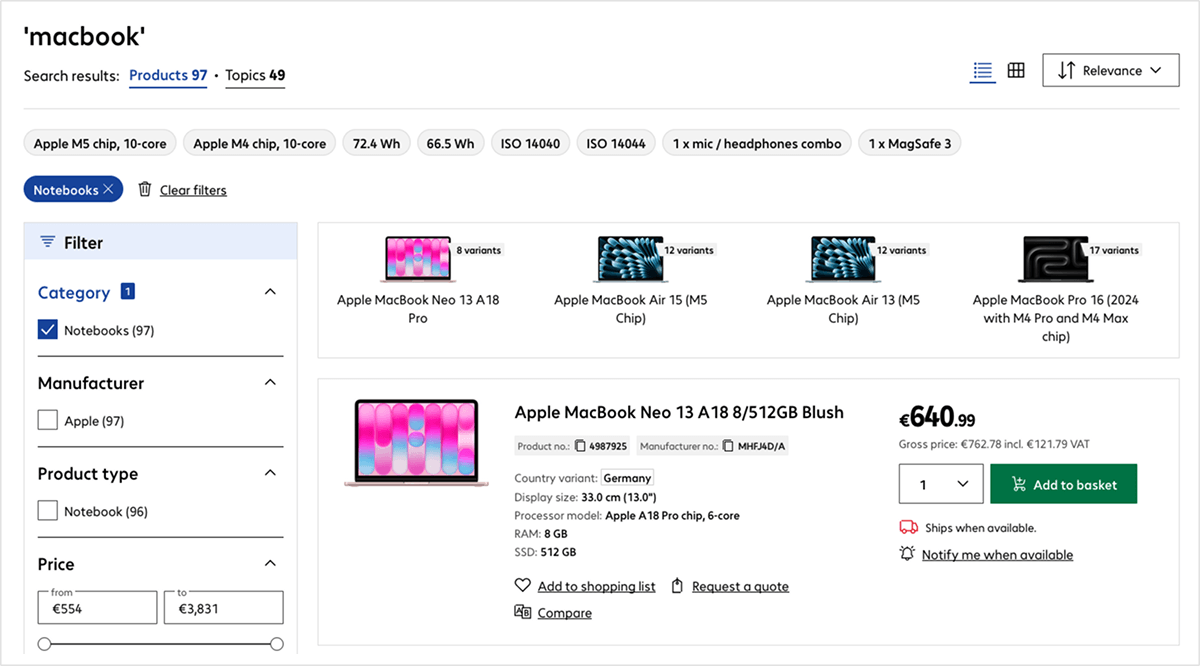Copy manufacturer number MHFJ4D/A icon
The image size is (1200, 666).
[x=728, y=446]
